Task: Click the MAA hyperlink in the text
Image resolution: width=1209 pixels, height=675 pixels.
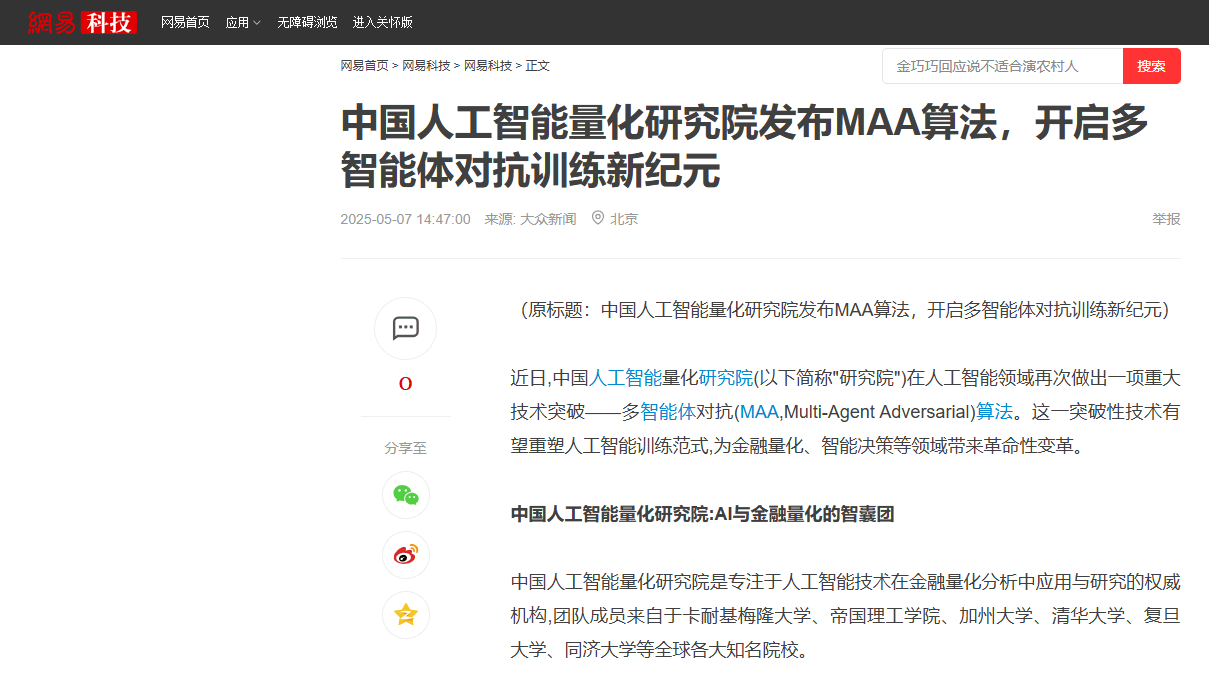Action: point(760,411)
